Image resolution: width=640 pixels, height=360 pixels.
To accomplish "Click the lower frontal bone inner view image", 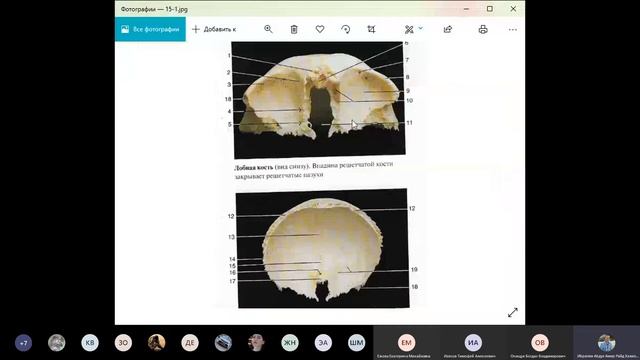I will (x=322, y=248).
